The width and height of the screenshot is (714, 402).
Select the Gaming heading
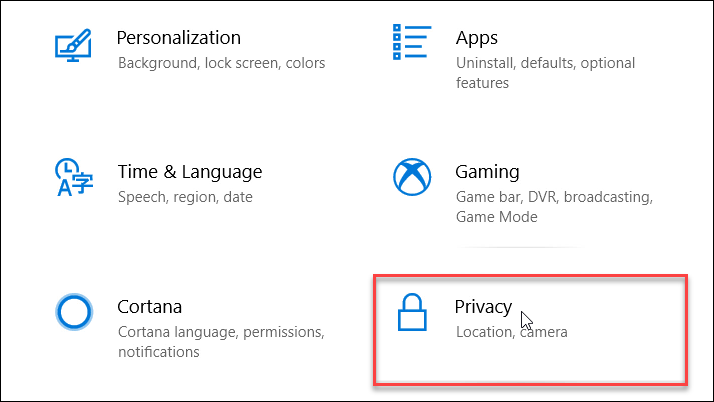pos(487,172)
